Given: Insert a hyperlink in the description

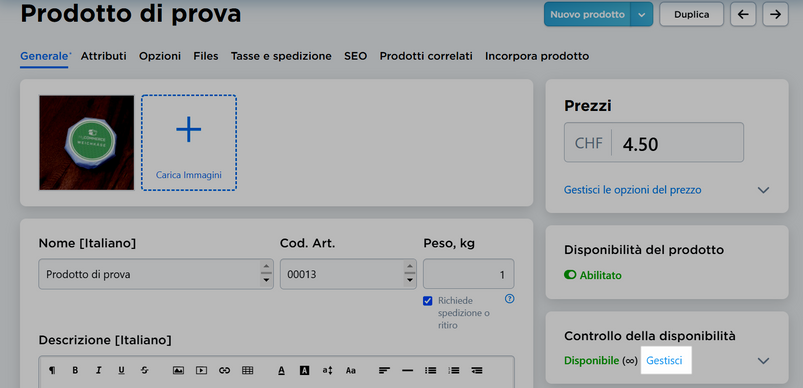Looking at the screenshot, I should 224,370.
